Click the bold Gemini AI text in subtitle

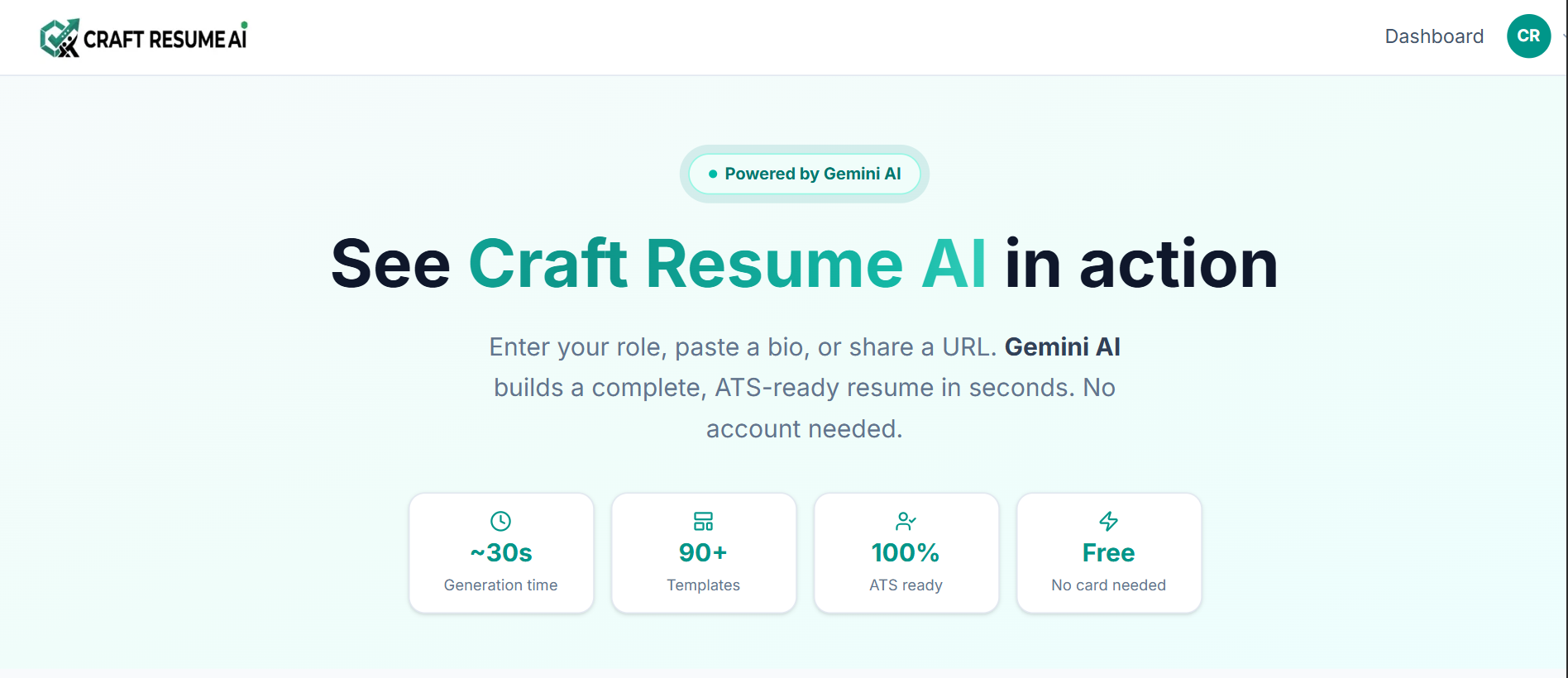1062,346
